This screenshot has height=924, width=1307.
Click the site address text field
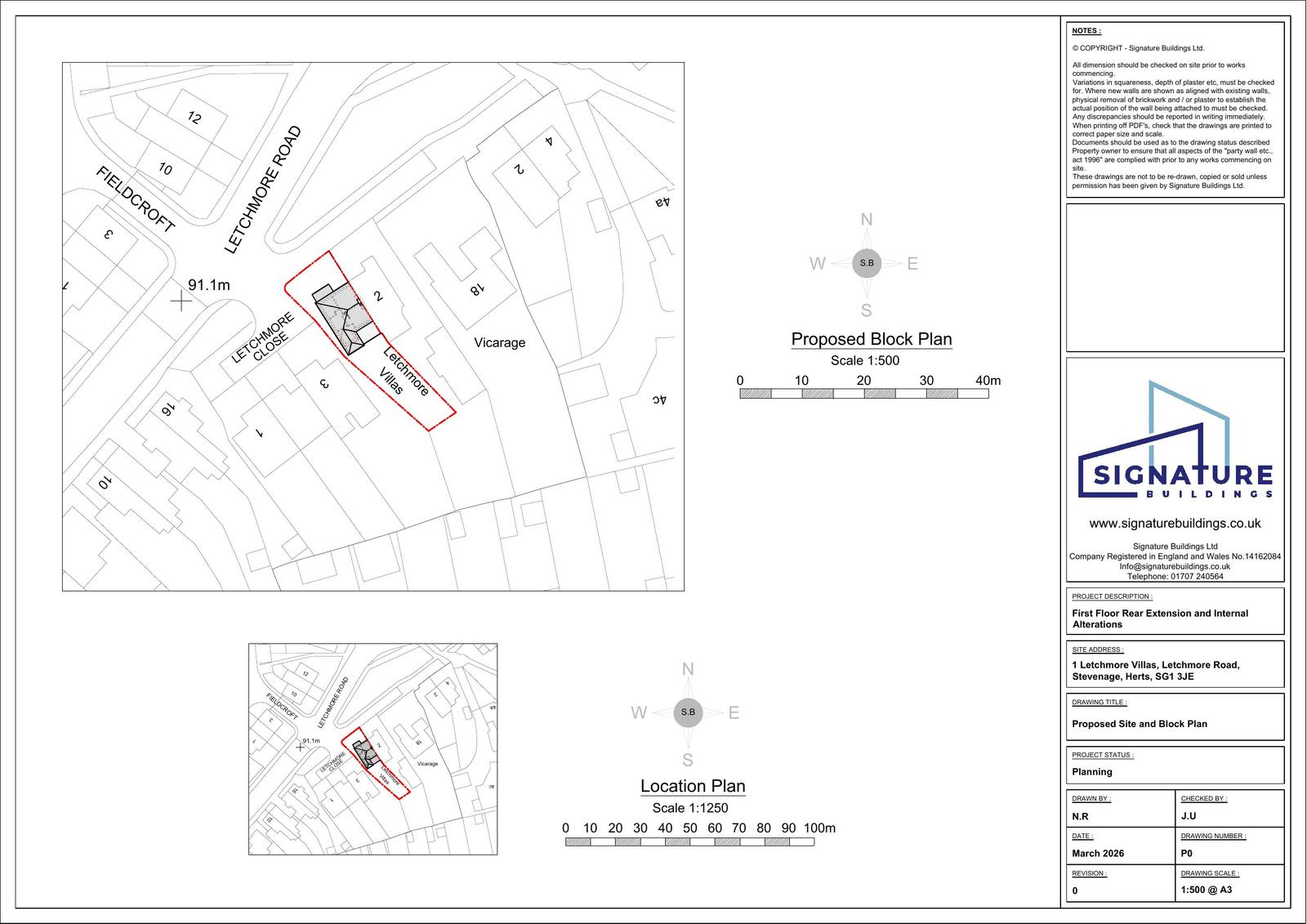[x=1155, y=671]
